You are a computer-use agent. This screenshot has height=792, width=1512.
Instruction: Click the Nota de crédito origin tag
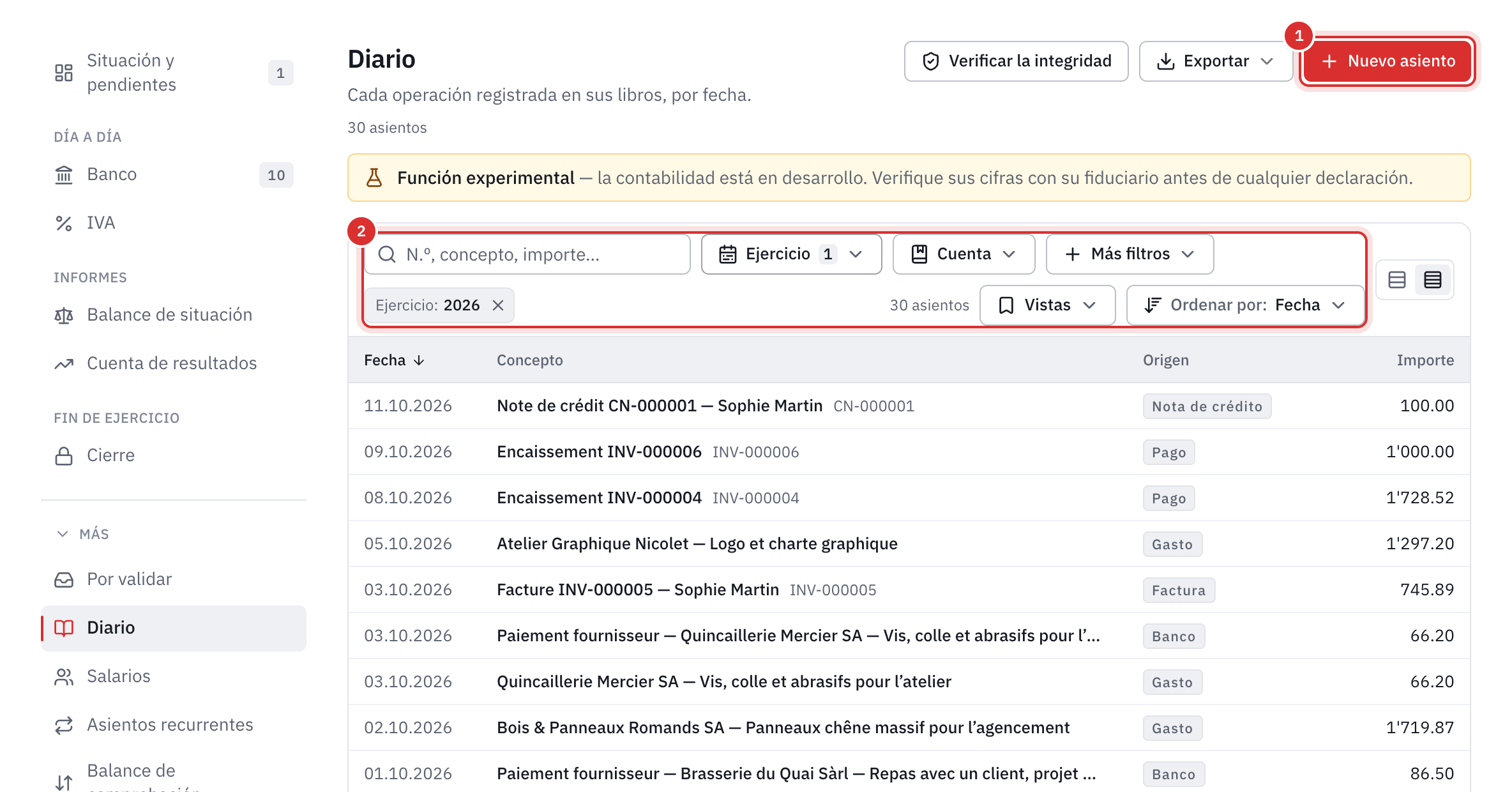pyautogui.click(x=1207, y=406)
